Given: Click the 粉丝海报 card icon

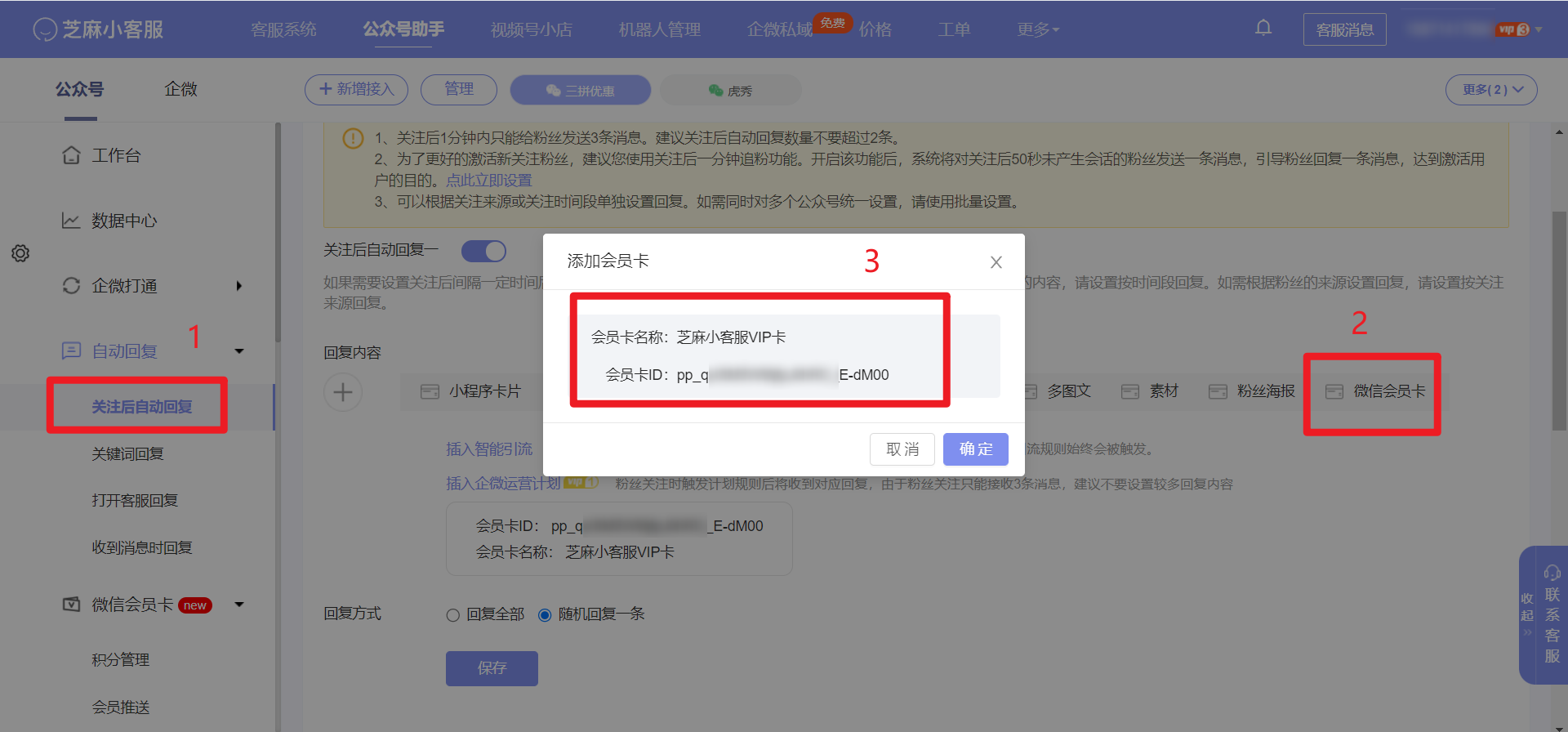Looking at the screenshot, I should point(1218,391).
